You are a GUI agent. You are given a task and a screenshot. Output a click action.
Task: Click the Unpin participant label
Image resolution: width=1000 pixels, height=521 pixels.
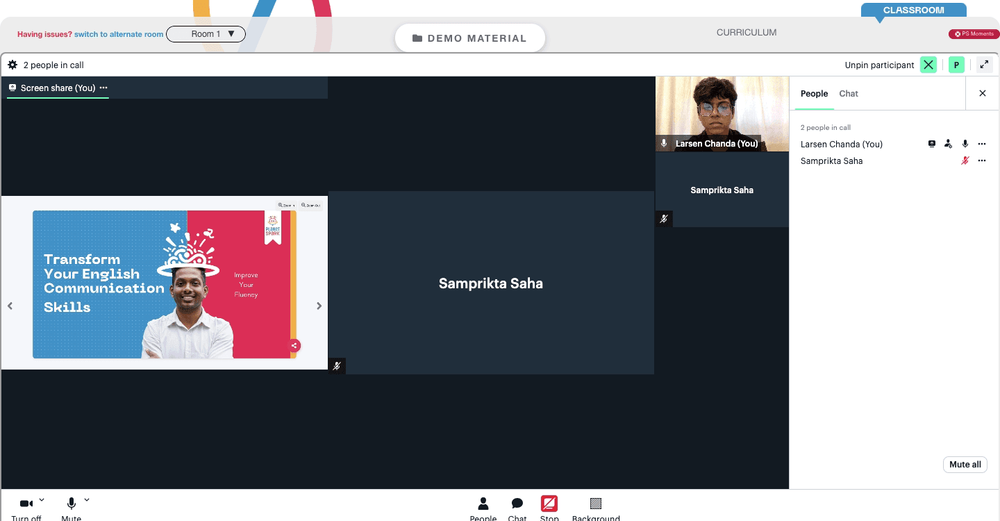coord(879,65)
